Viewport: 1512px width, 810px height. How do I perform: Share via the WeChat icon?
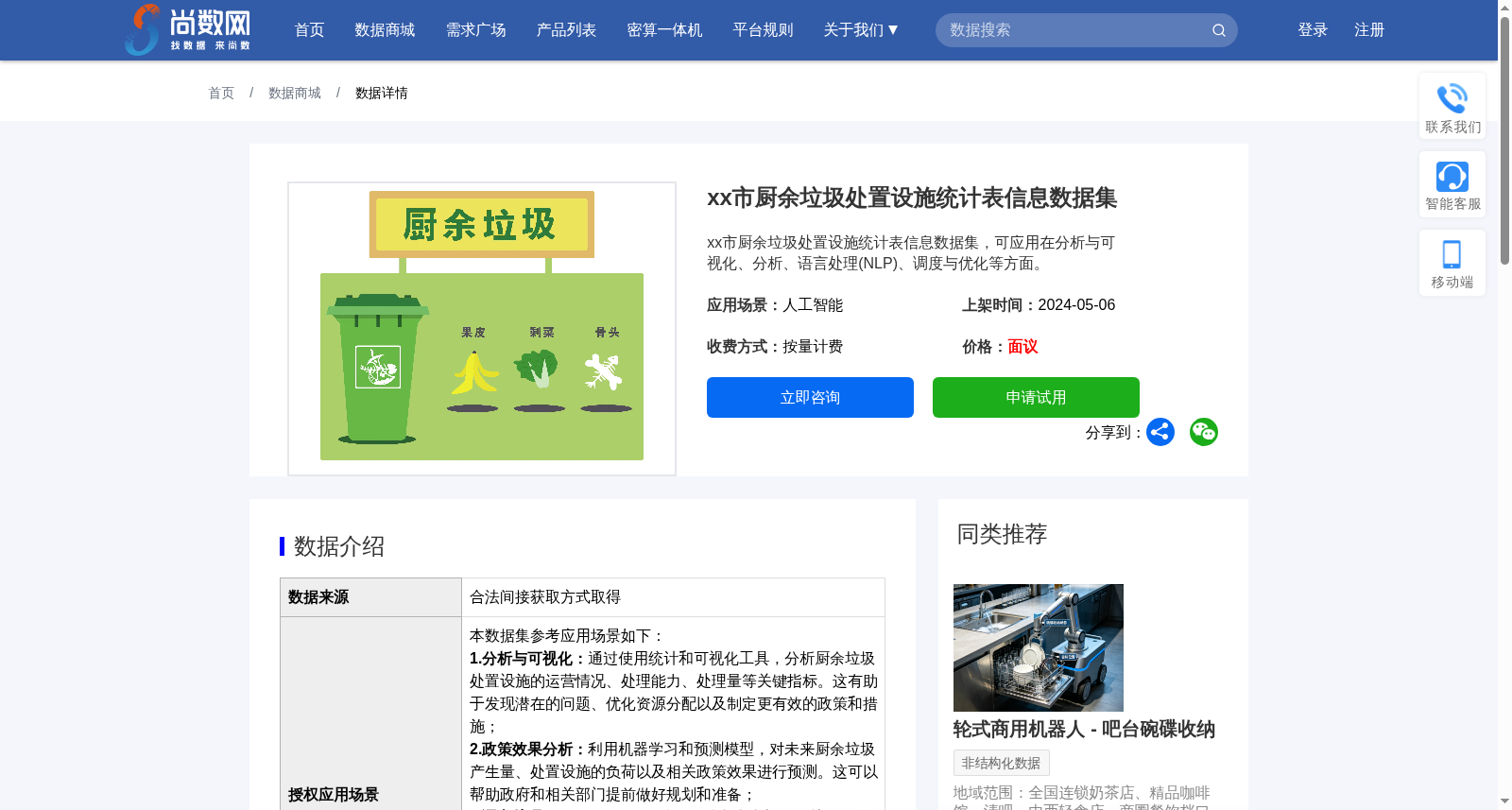(x=1203, y=432)
